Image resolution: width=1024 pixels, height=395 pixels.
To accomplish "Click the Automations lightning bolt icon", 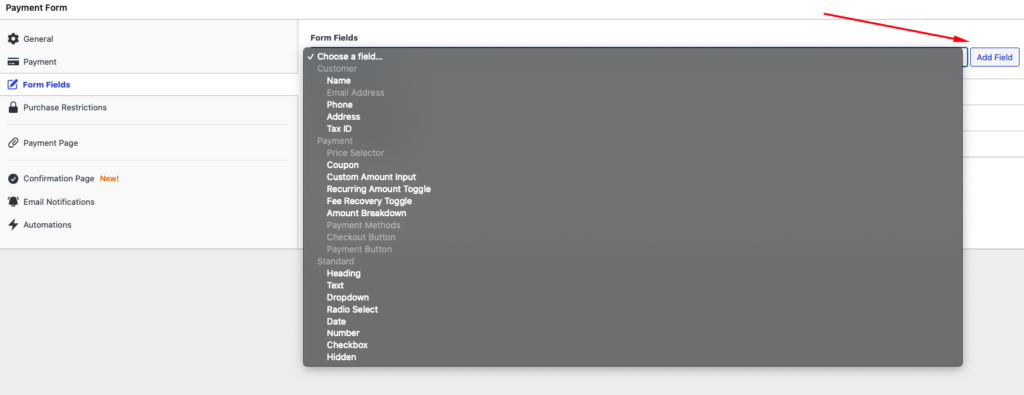I will point(13,225).
